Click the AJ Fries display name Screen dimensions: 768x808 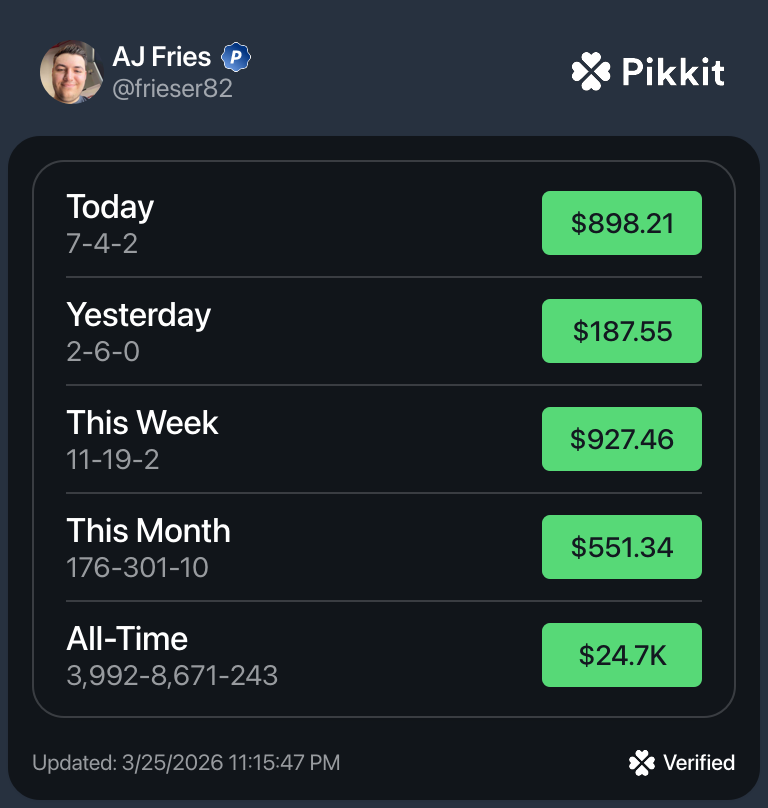(x=162, y=57)
